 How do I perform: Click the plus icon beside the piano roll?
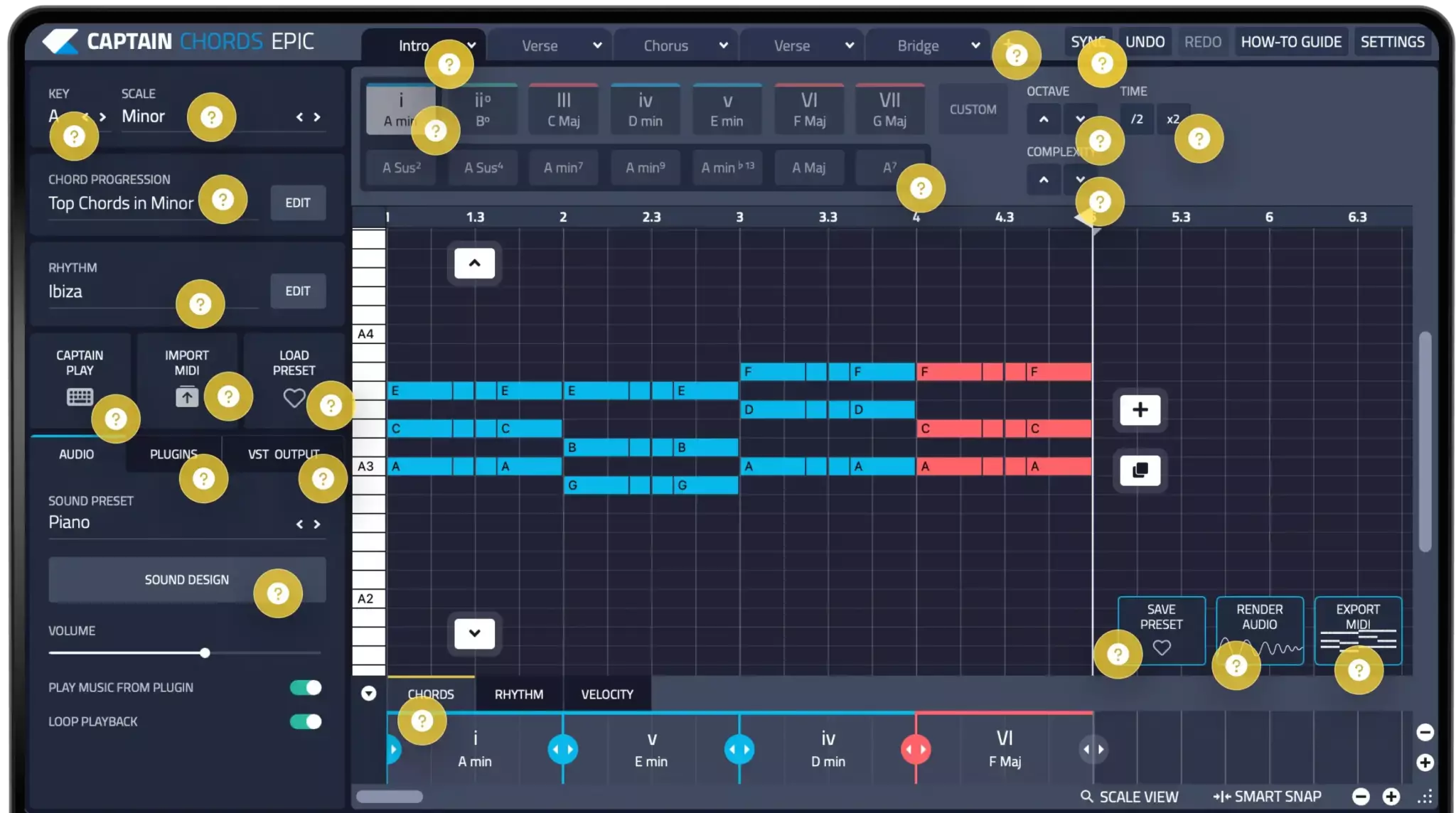click(x=1140, y=410)
